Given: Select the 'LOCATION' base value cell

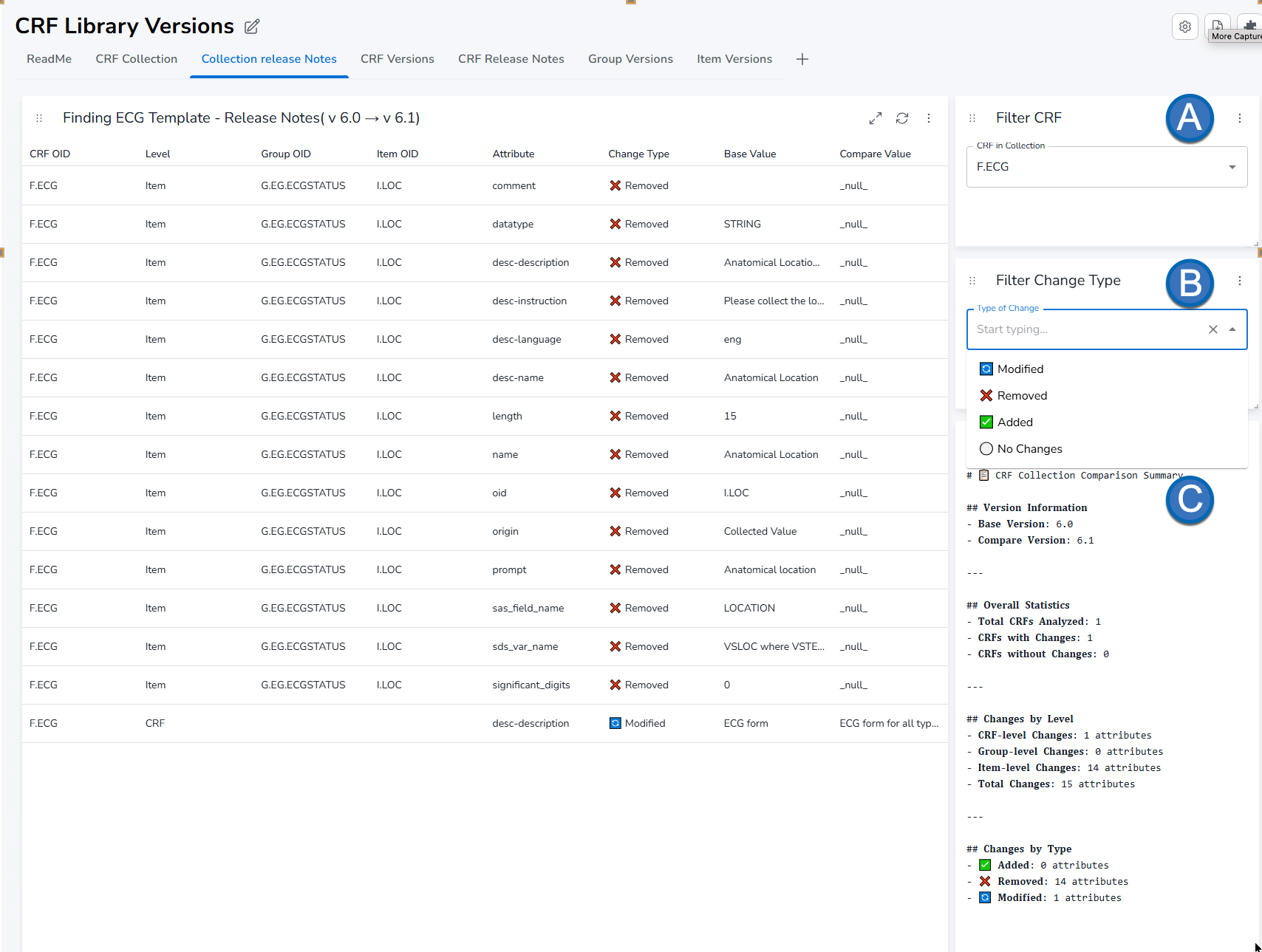Looking at the screenshot, I should pyautogui.click(x=749, y=609).
